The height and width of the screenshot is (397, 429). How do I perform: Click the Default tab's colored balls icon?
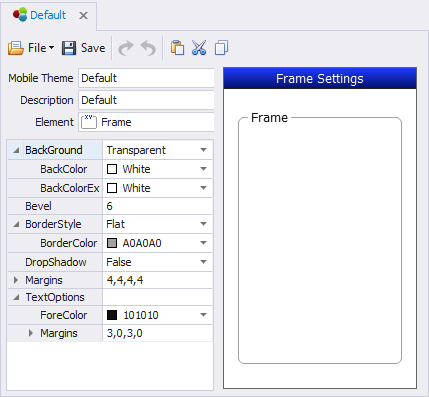(x=20, y=15)
